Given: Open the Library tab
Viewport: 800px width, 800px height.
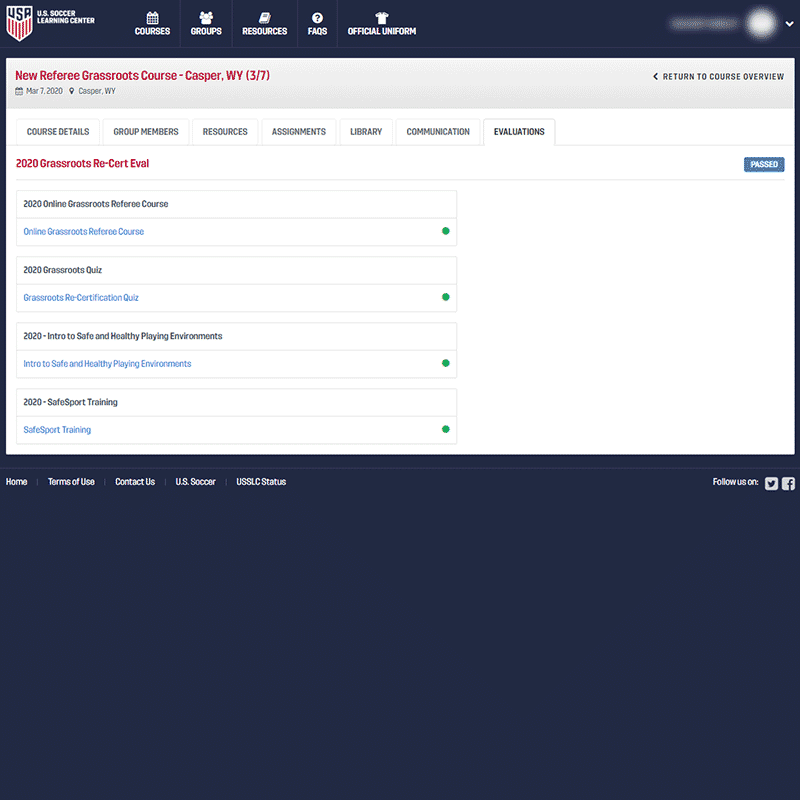Looking at the screenshot, I should coord(366,132).
